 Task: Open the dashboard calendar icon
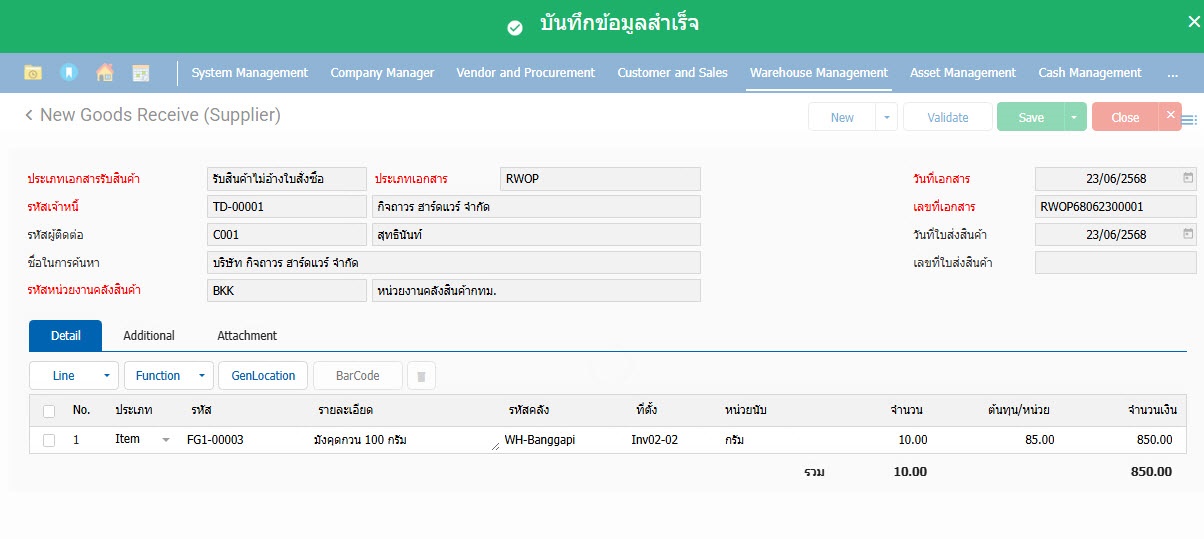point(141,73)
